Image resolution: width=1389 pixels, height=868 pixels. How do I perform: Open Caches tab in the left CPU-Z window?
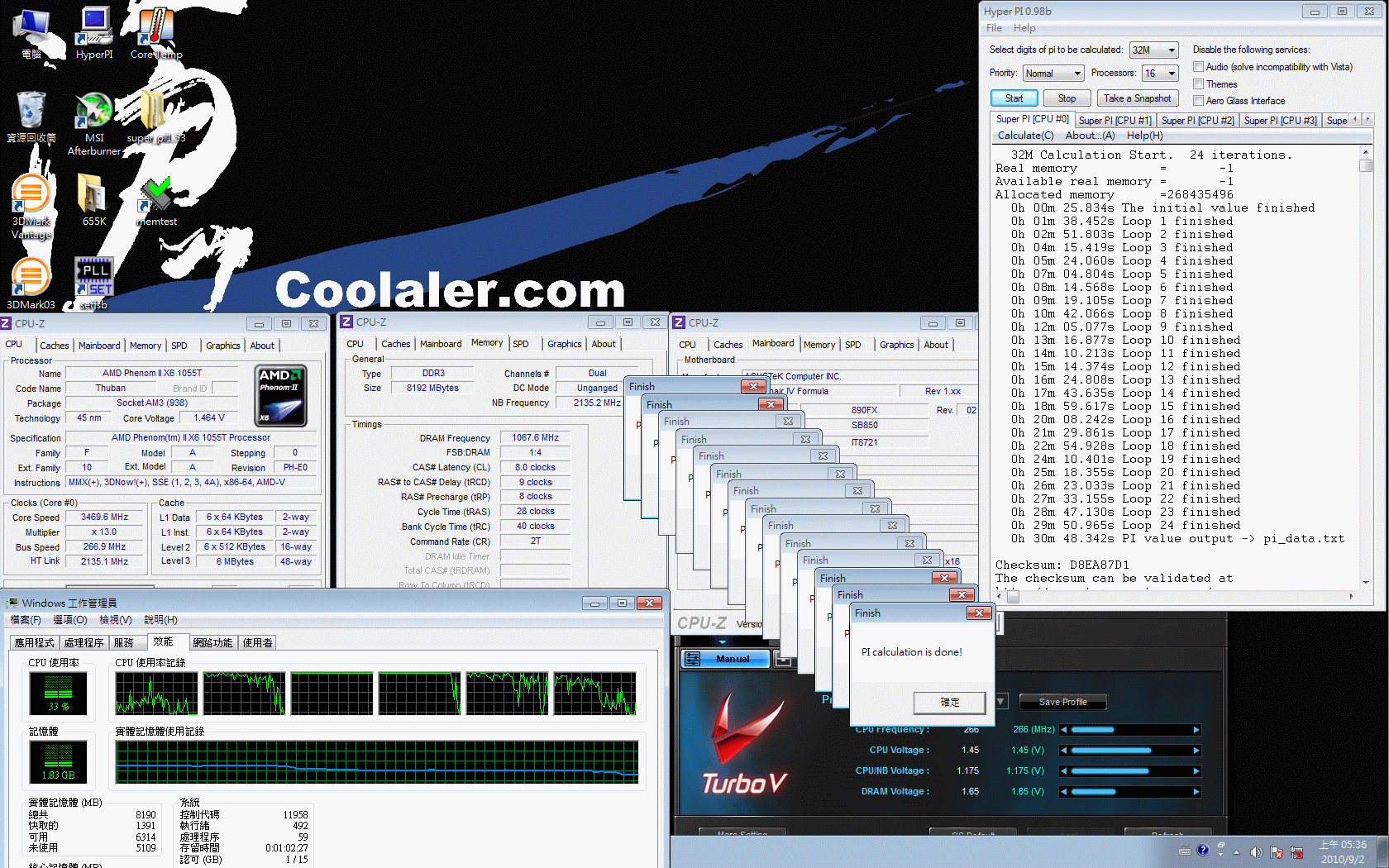pyautogui.click(x=55, y=346)
